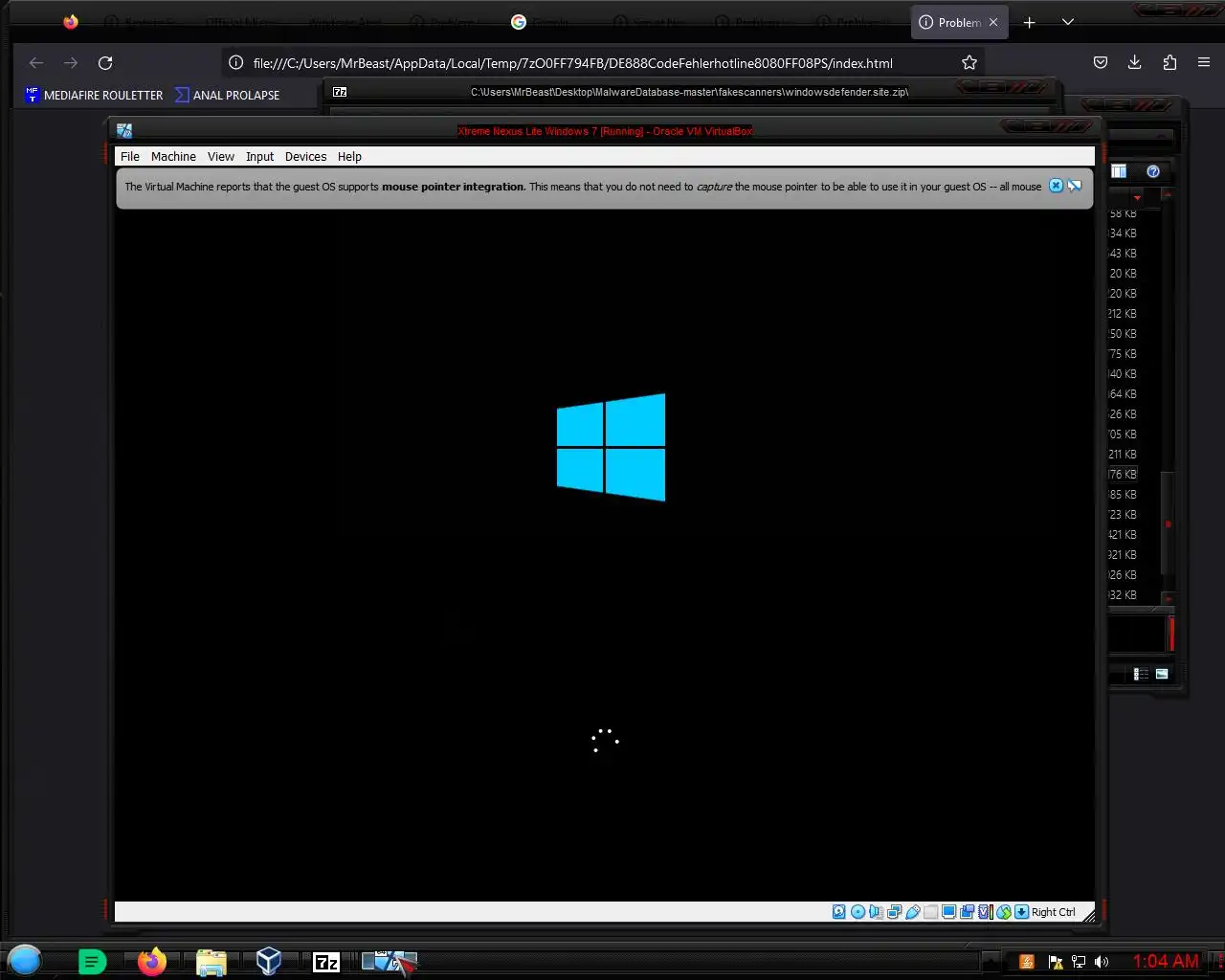Switch 7-Zip window to list view icon
The width and height of the screenshot is (1225, 980).
click(x=1141, y=674)
